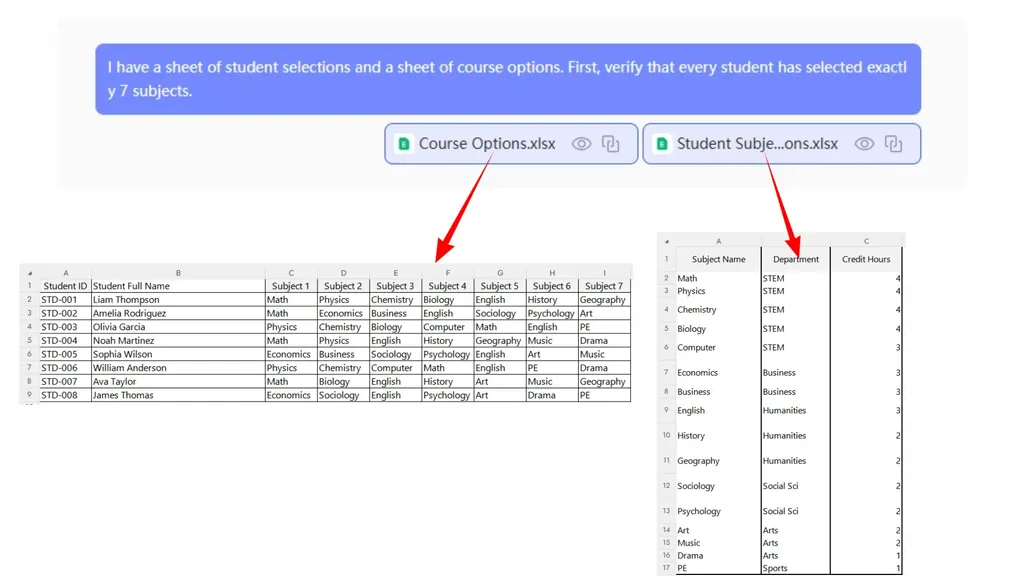Select column F header in the student sheet
The width and height of the screenshot is (1024, 576).
click(x=447, y=273)
